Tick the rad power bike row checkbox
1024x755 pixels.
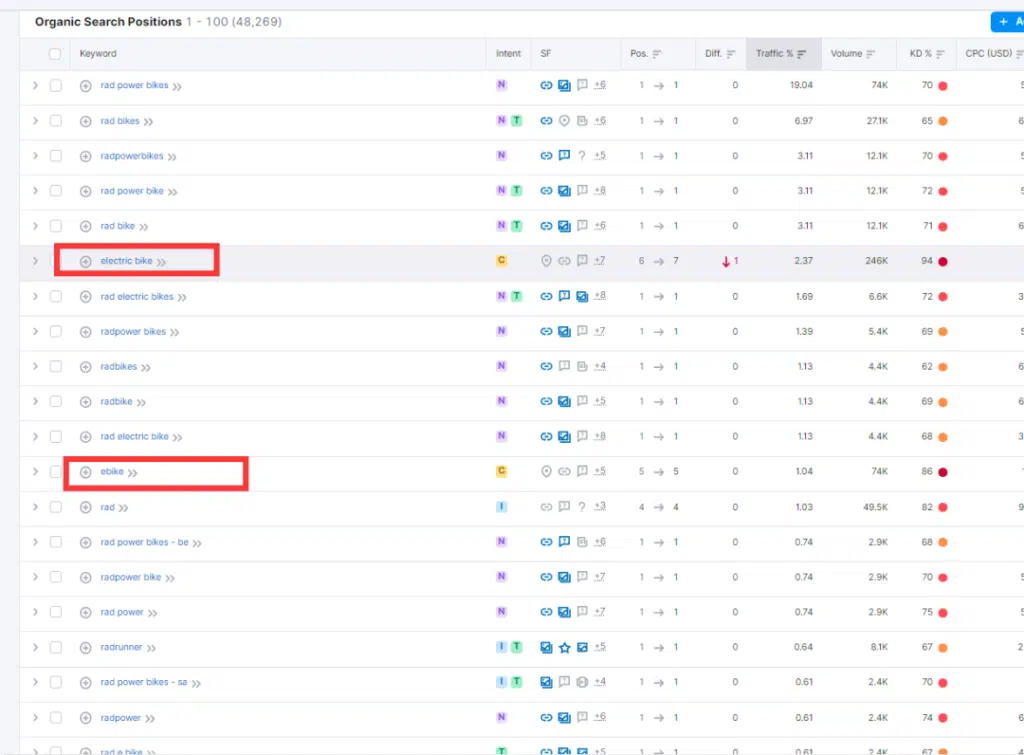click(x=56, y=191)
